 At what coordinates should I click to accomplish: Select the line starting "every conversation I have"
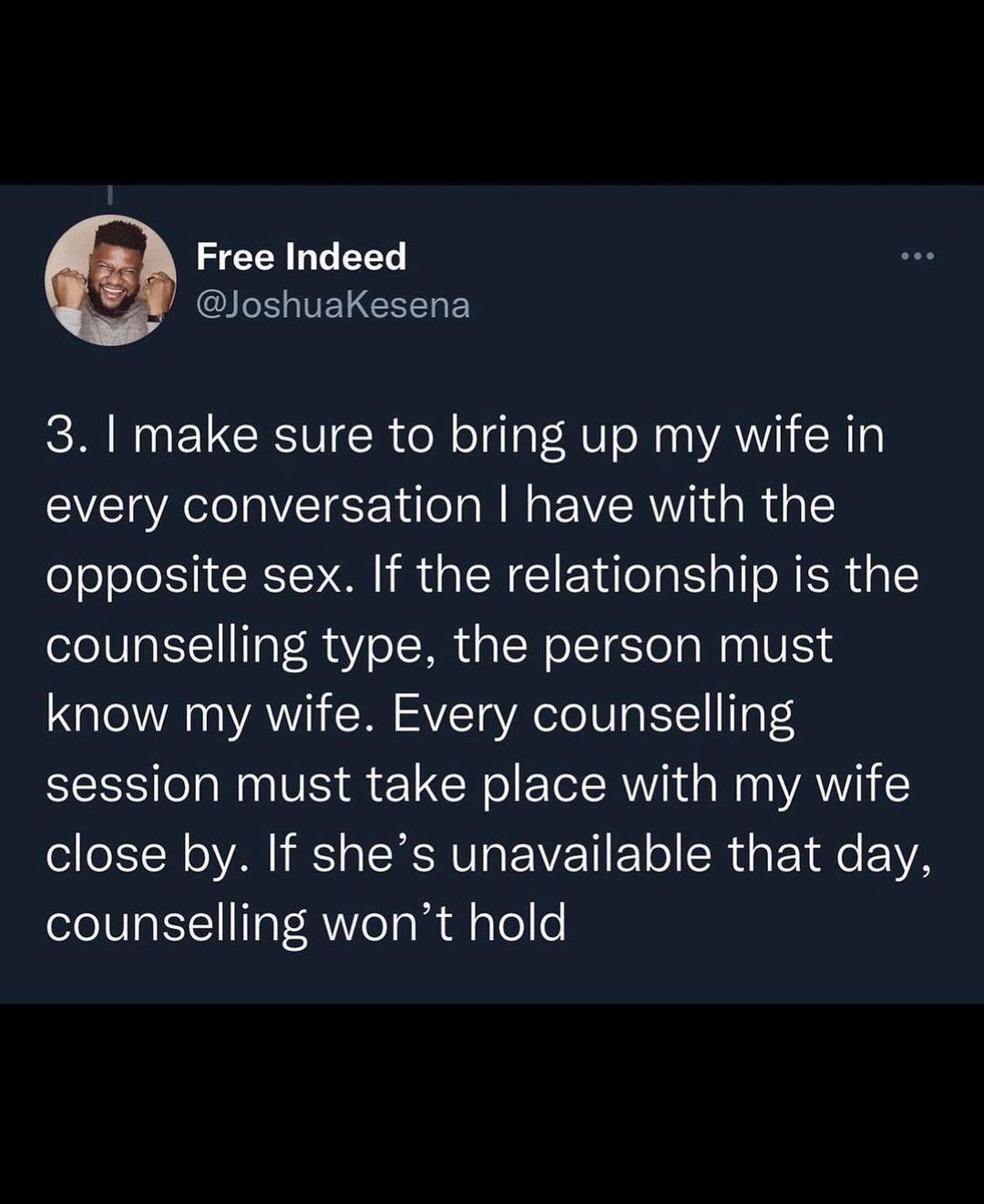(440, 506)
